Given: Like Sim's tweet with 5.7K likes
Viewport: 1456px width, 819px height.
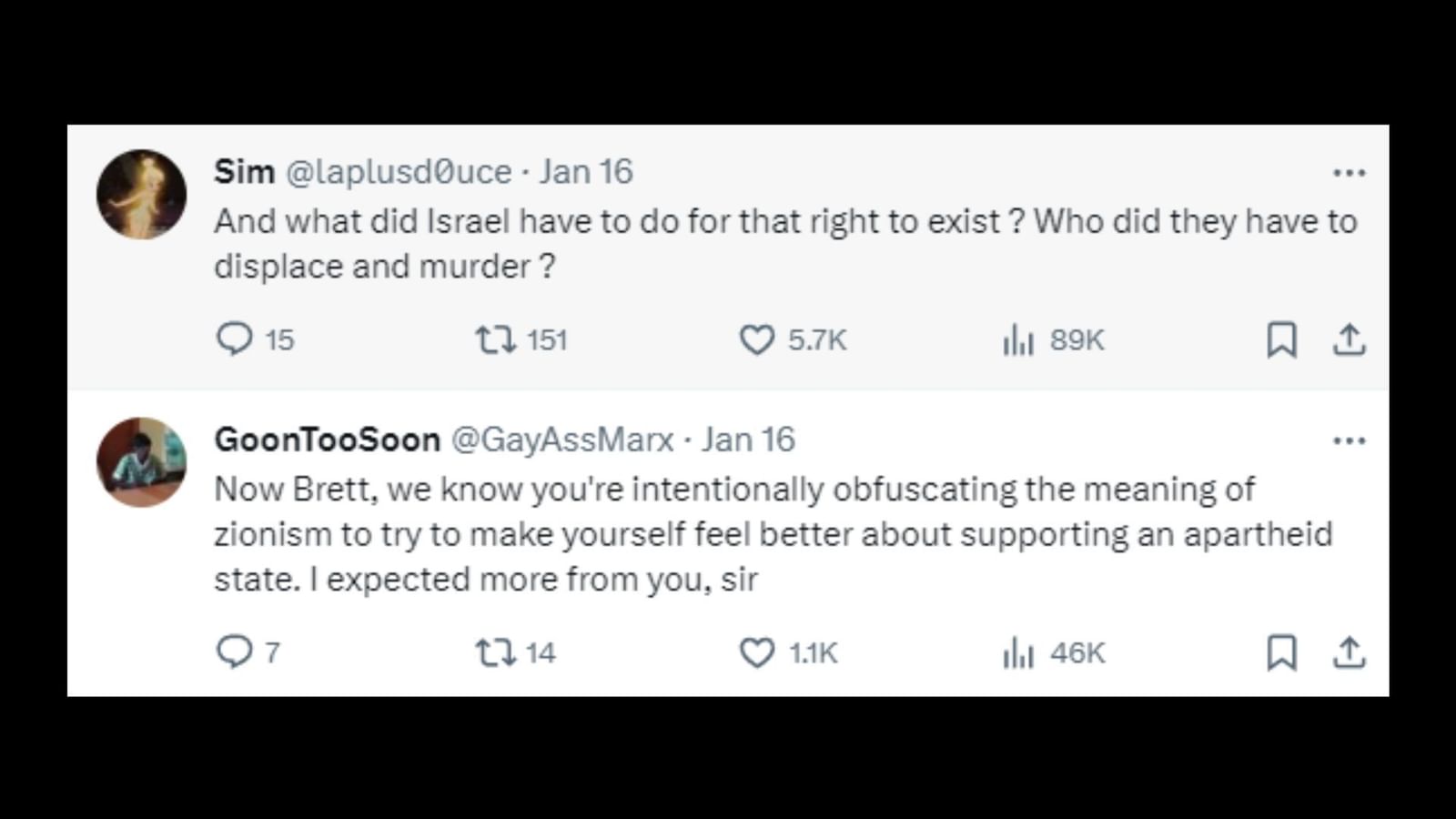Looking at the screenshot, I should (756, 339).
